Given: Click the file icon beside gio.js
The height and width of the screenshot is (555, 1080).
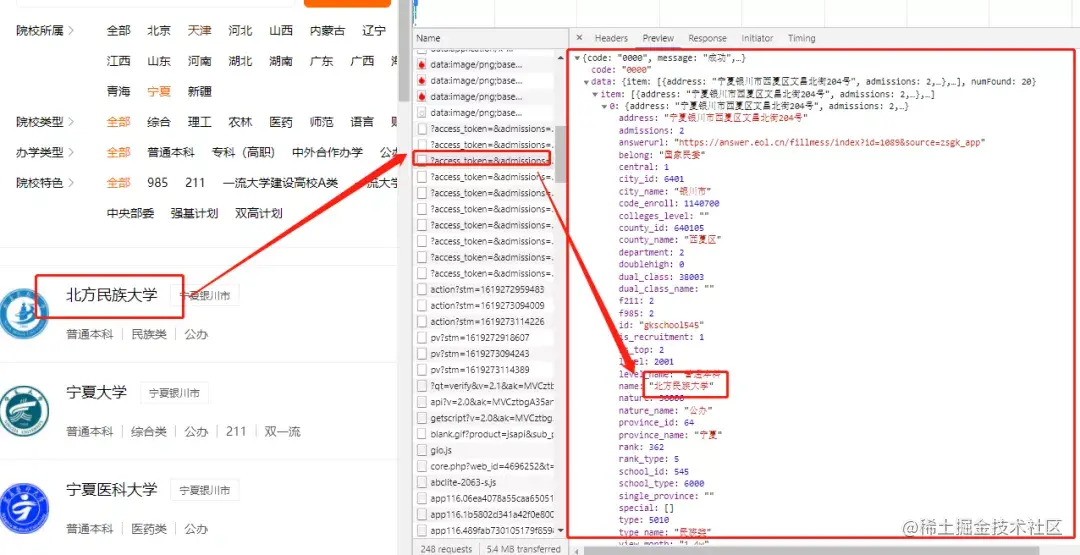Looking at the screenshot, I should [422, 450].
